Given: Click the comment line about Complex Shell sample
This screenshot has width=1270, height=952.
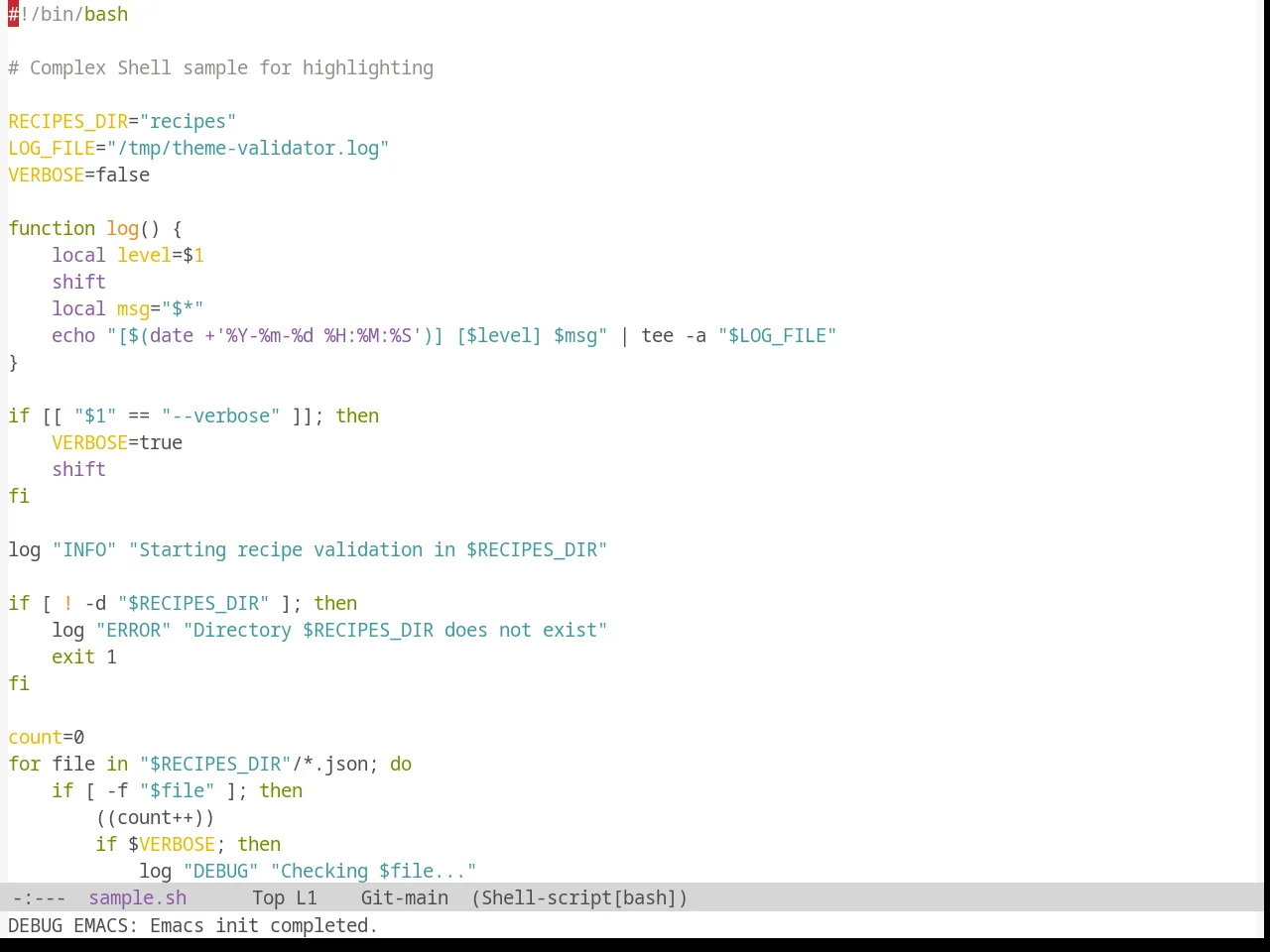Looking at the screenshot, I should (x=220, y=67).
